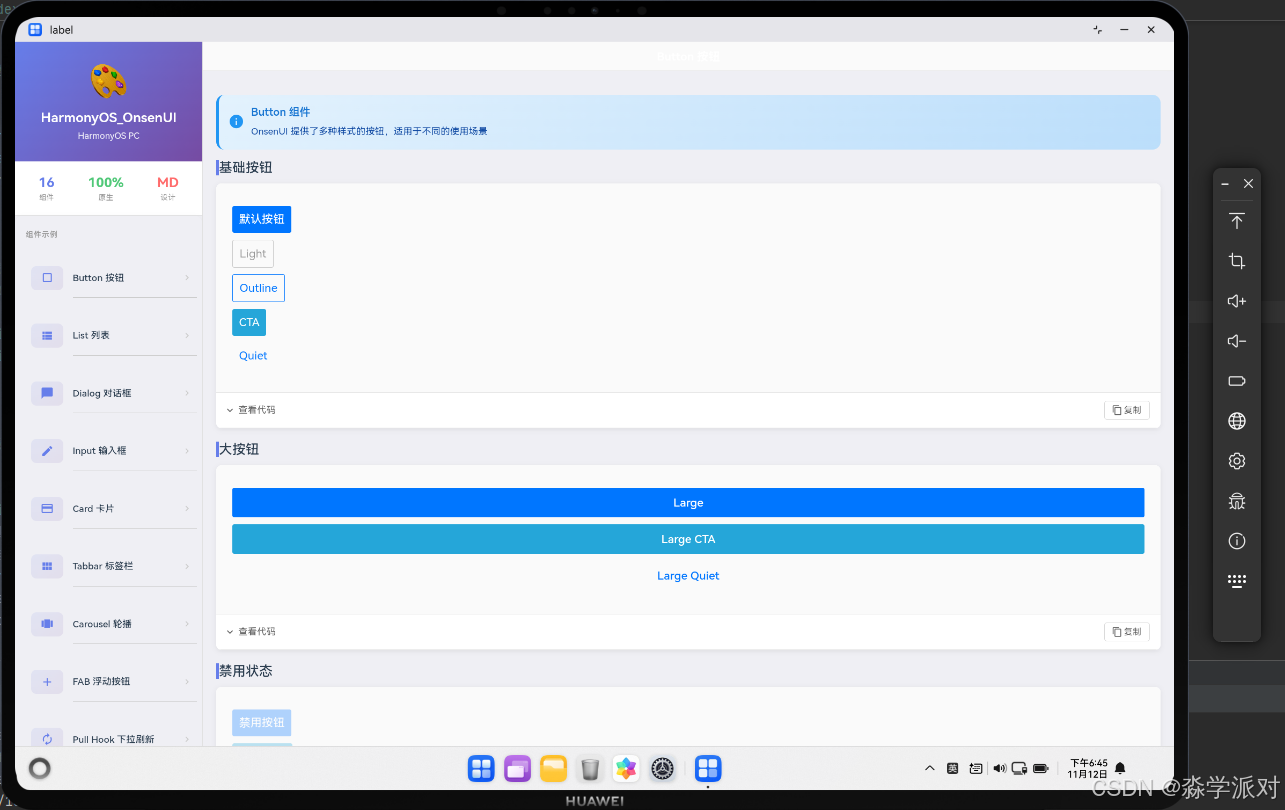Copy code with 复制 in 大按钮 section

tap(1127, 632)
